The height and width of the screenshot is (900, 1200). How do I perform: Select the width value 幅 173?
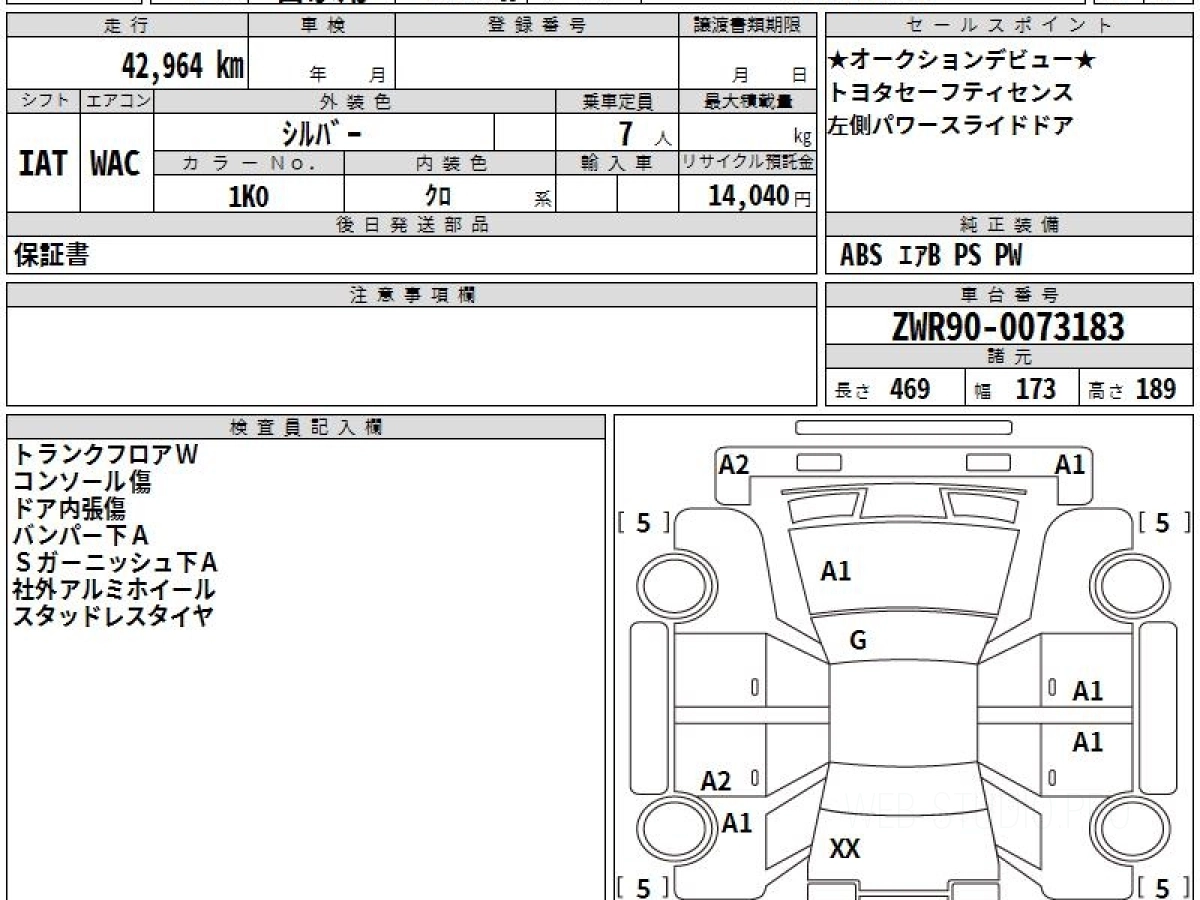[1014, 389]
